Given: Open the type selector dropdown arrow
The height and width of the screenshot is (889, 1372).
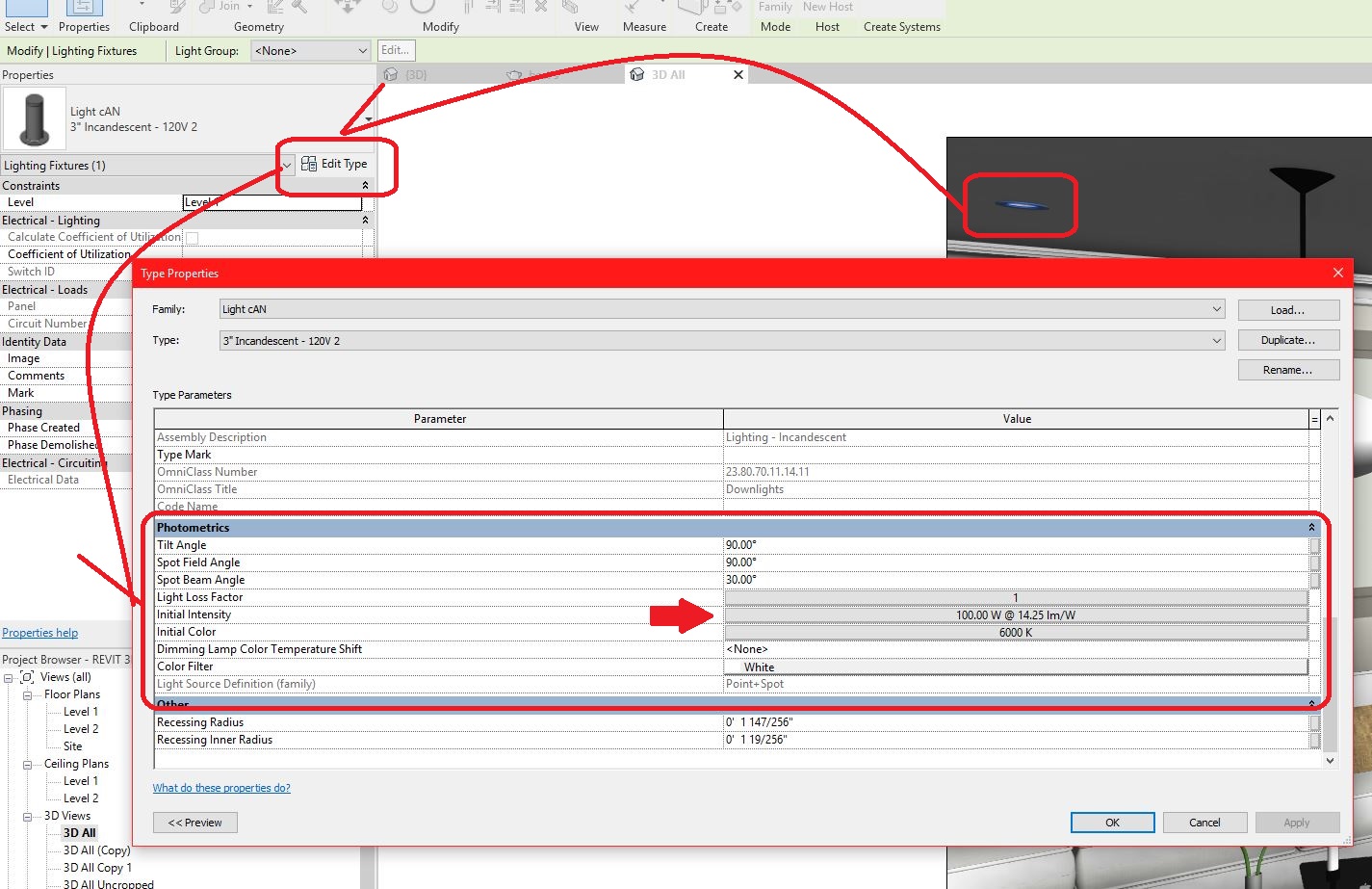Looking at the screenshot, I should point(368,119).
